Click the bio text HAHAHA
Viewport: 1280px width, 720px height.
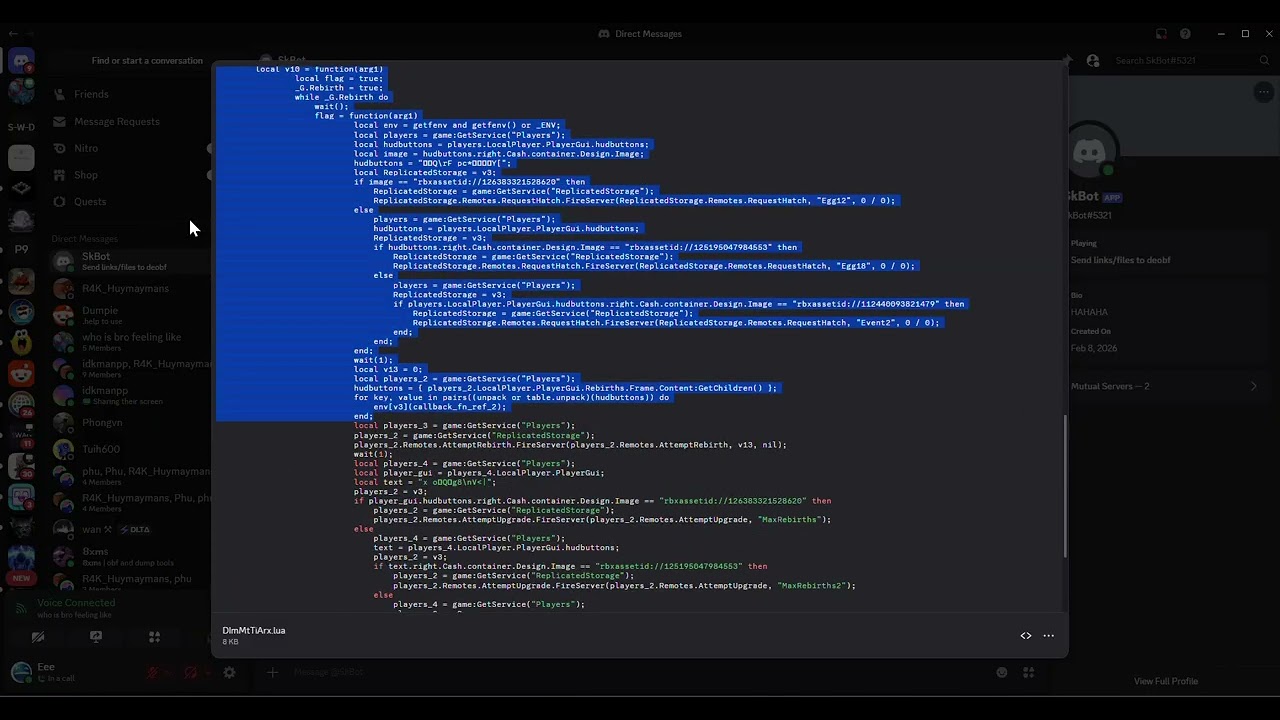1089,312
